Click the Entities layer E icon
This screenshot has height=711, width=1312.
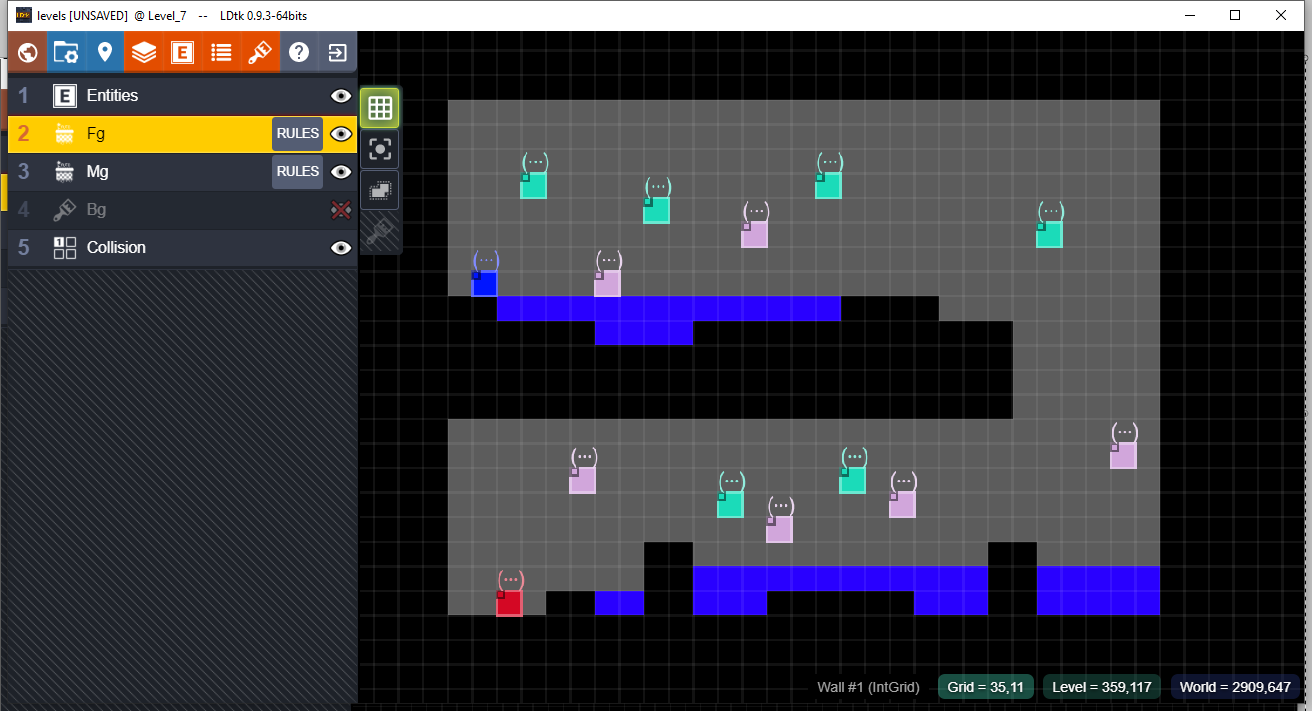click(x=65, y=96)
